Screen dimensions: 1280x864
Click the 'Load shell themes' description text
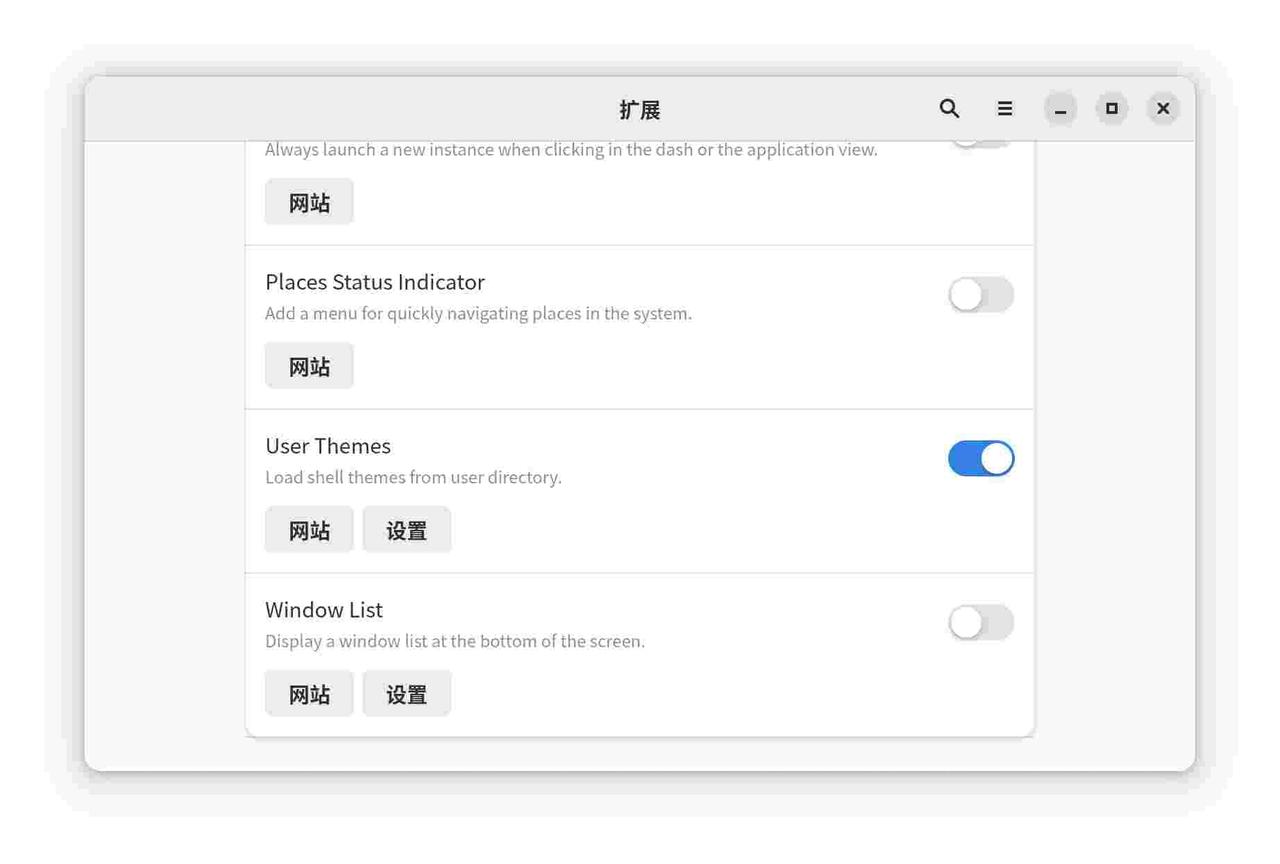(413, 477)
